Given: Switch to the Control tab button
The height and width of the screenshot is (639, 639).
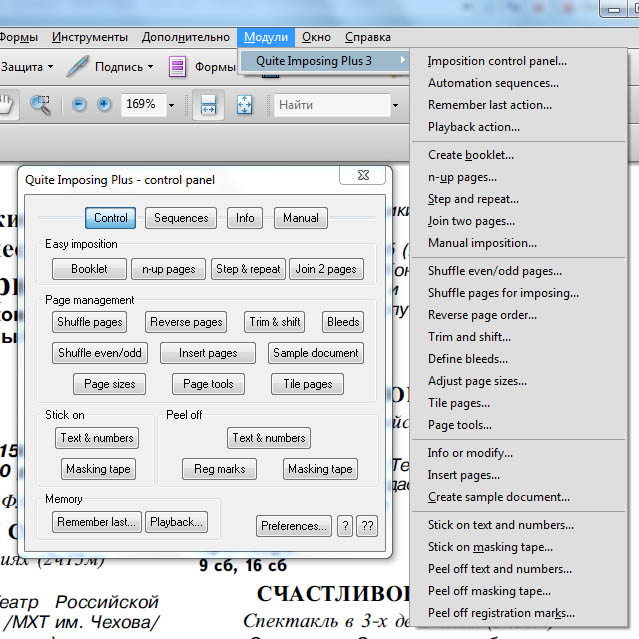Looking at the screenshot, I should [110, 218].
